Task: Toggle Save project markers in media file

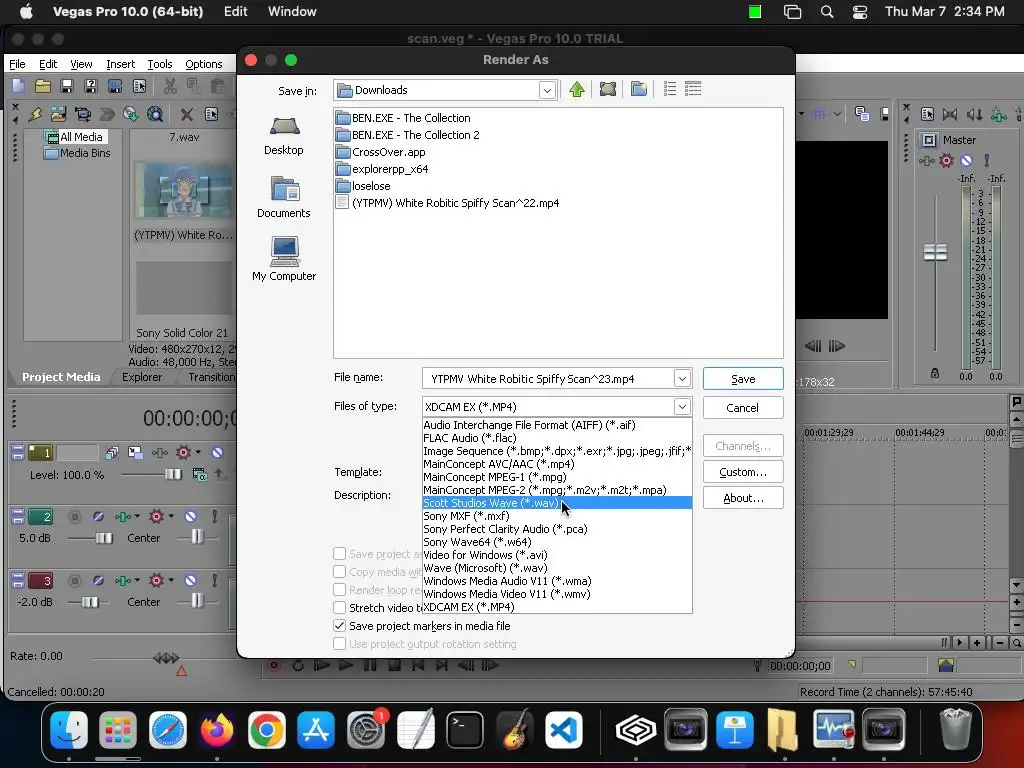Action: pyautogui.click(x=340, y=626)
